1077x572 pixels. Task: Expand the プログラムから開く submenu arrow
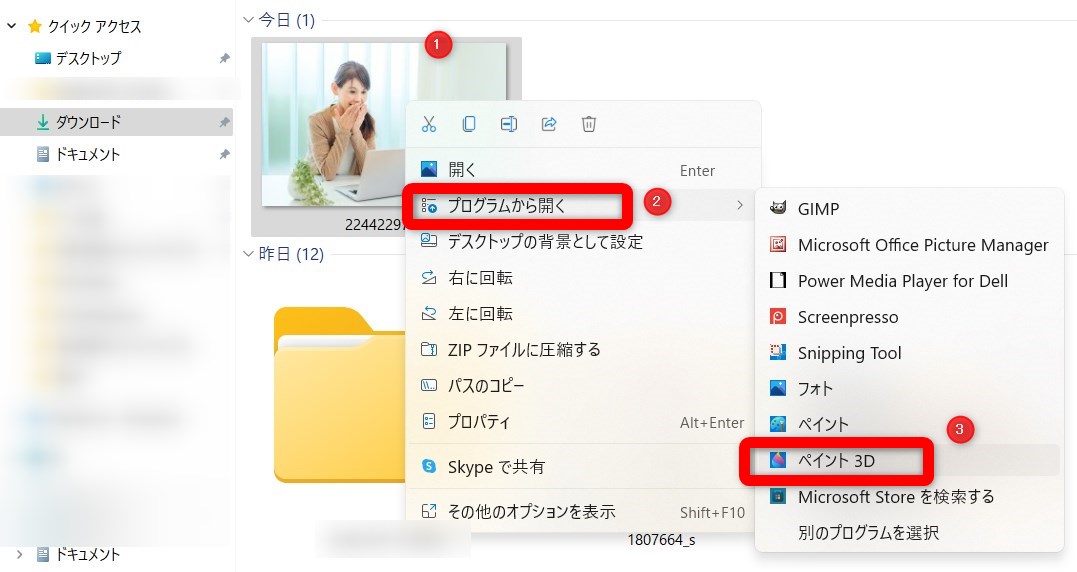pos(739,205)
